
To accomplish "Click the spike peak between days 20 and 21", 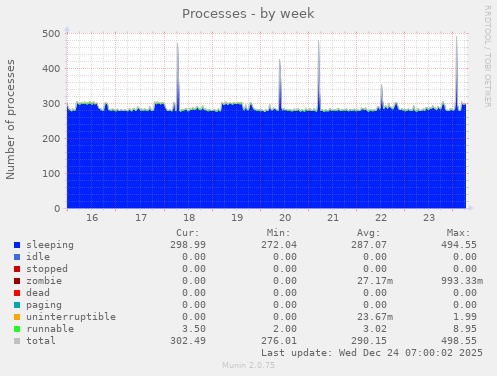I will (x=319, y=41).
